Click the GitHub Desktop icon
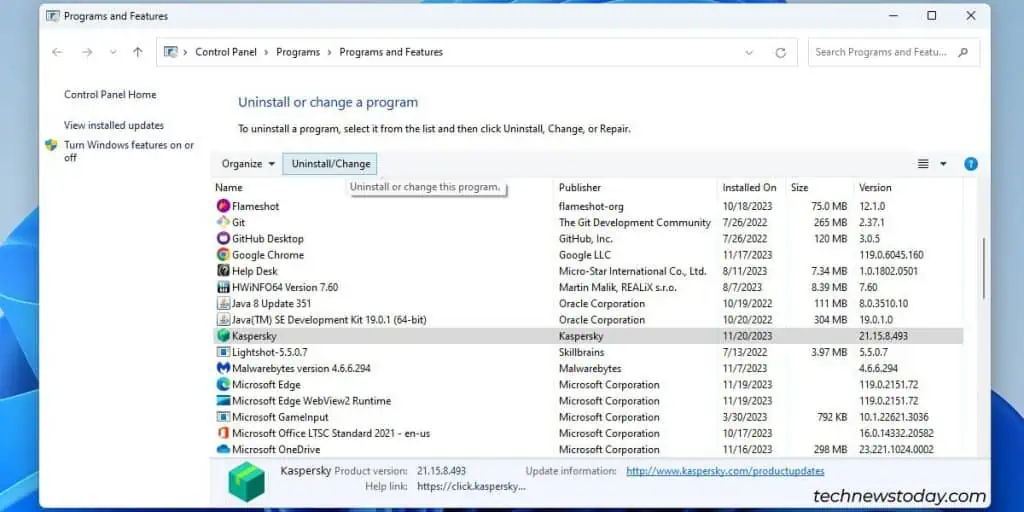Image resolution: width=1024 pixels, height=512 pixels. [x=223, y=239]
